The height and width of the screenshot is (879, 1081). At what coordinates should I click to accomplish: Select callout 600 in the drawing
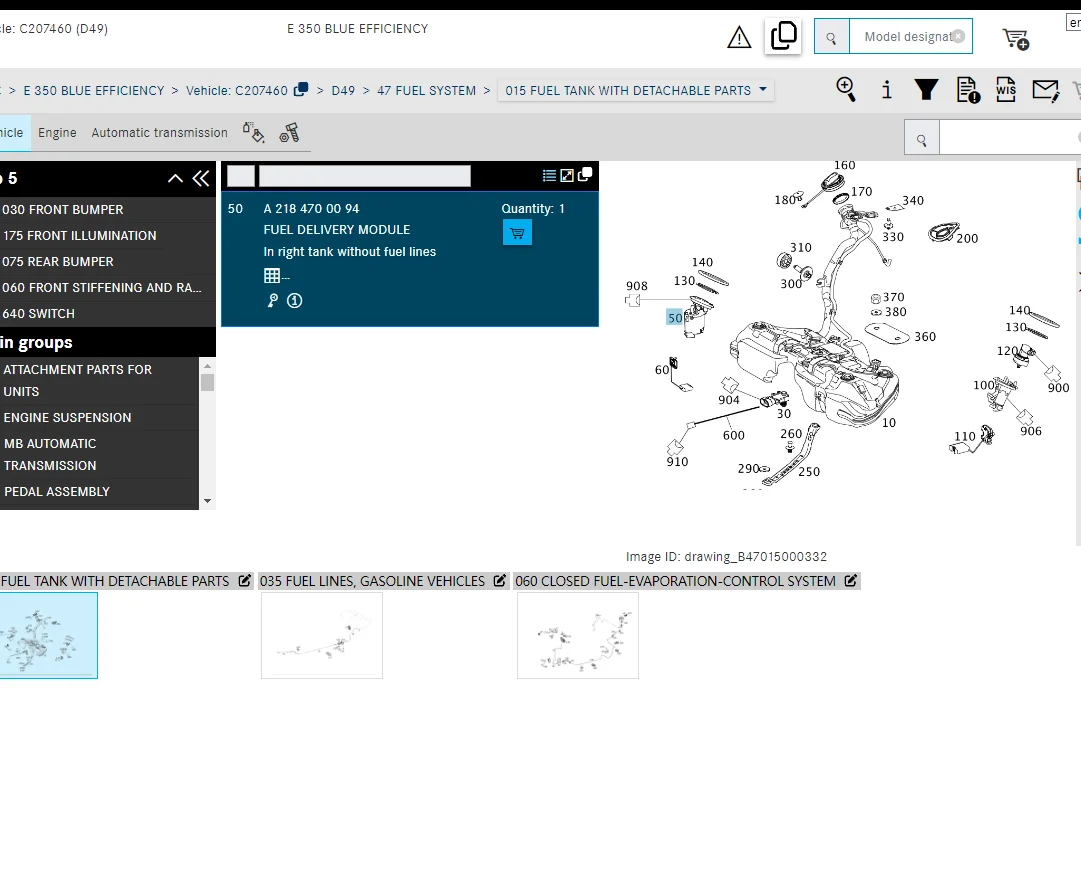tap(734, 436)
